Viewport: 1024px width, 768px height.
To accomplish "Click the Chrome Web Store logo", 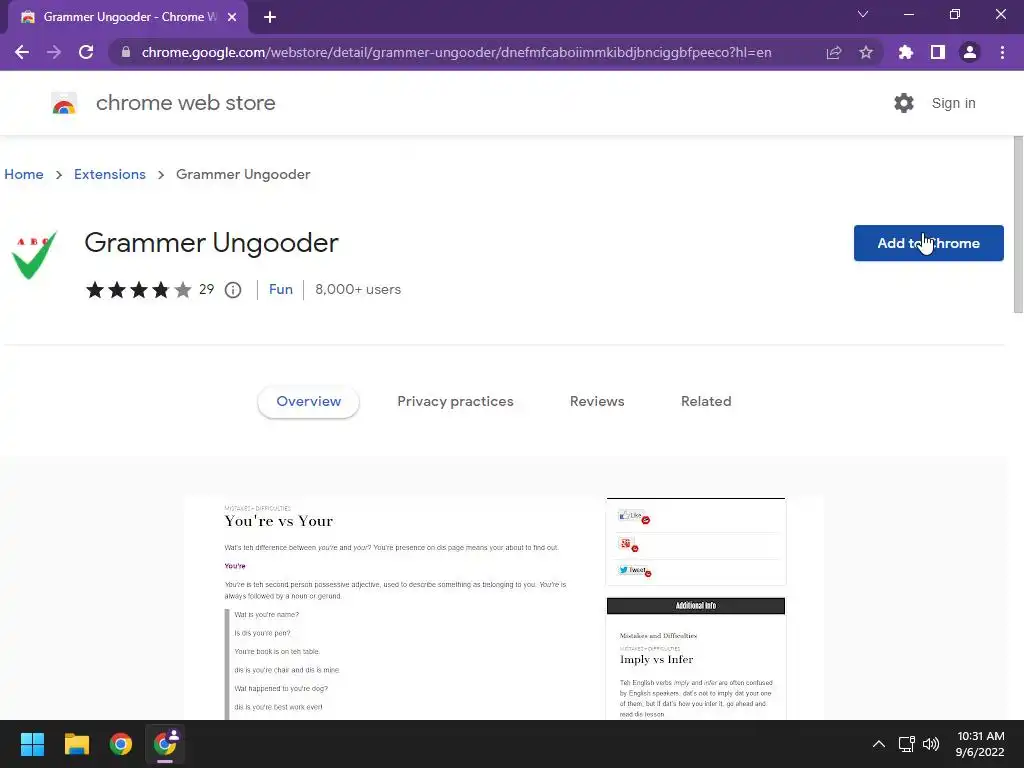I will click(64, 103).
